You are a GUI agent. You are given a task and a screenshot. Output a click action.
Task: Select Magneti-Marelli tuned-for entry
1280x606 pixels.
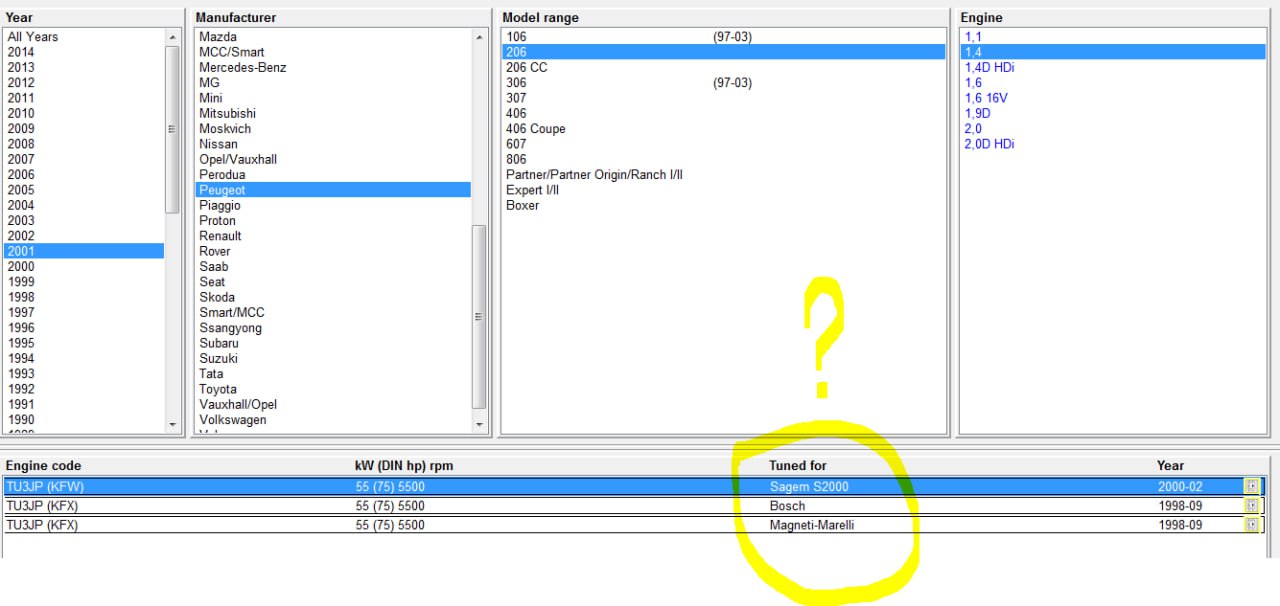point(812,525)
